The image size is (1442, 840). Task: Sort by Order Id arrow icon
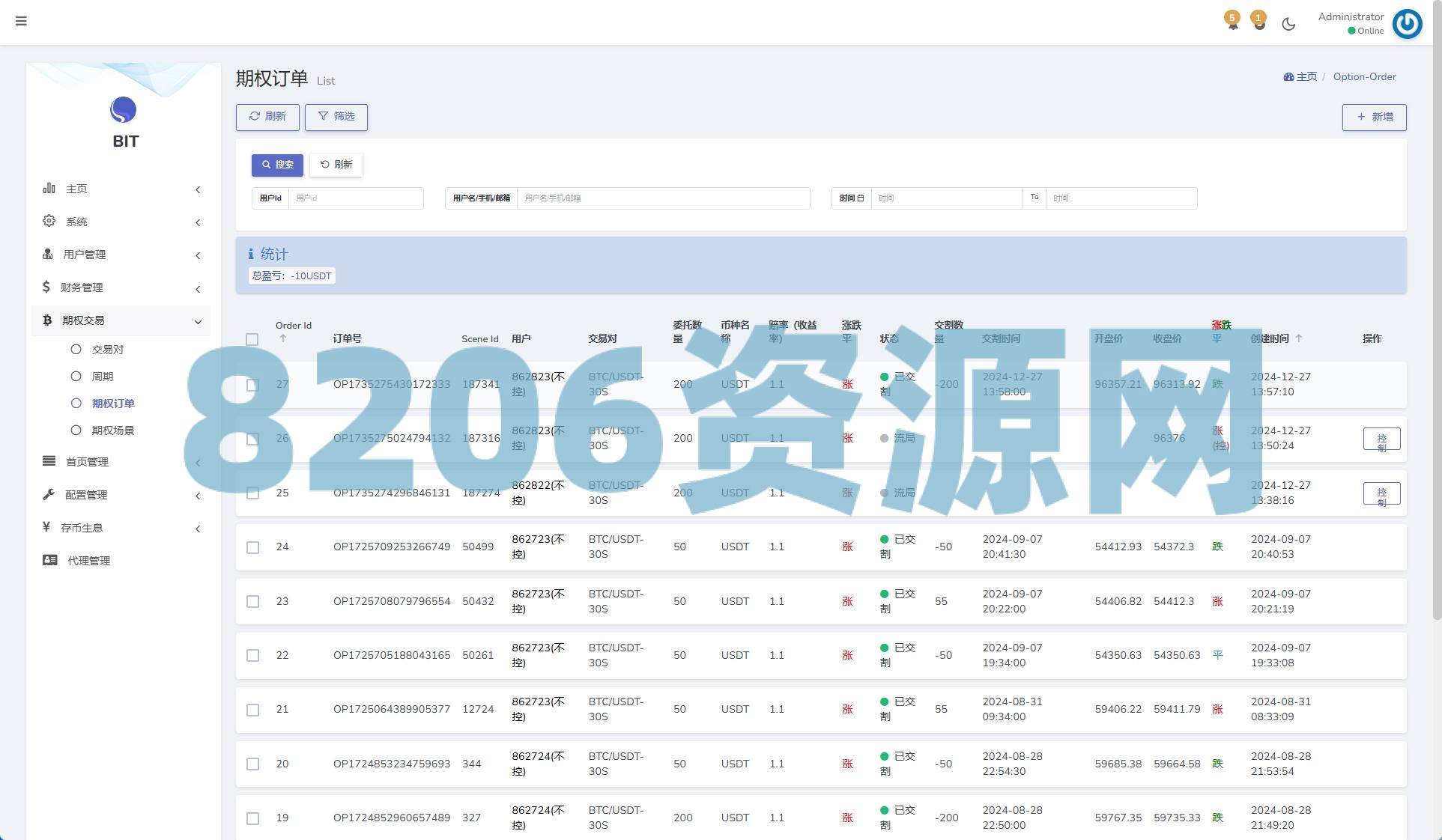tap(283, 338)
